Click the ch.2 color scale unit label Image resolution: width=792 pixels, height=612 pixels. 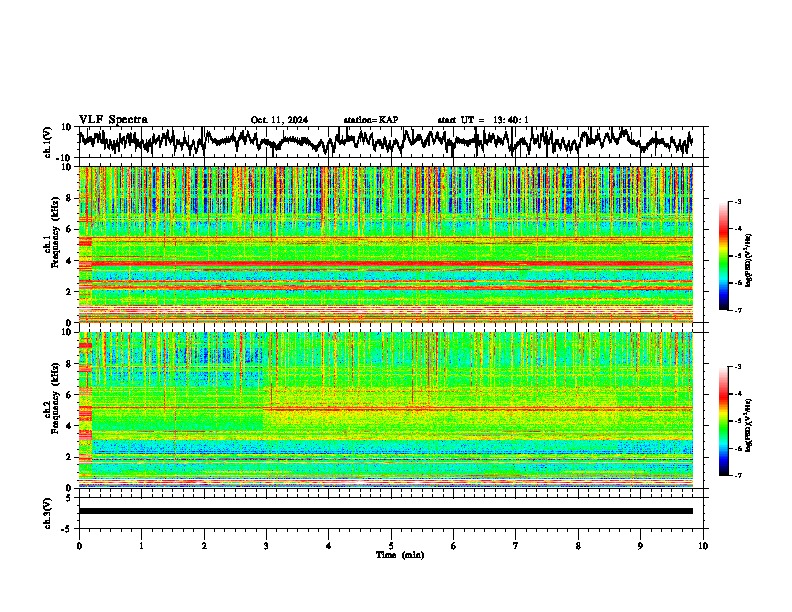[x=749, y=425]
